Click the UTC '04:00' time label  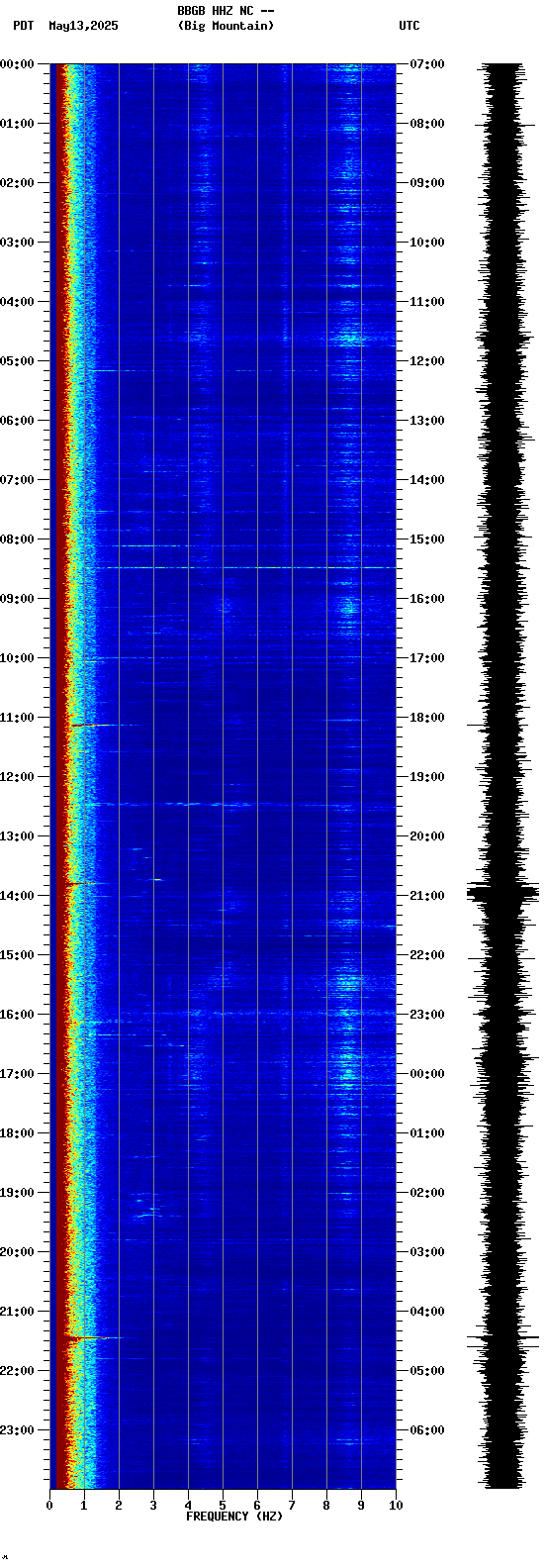point(427,1312)
